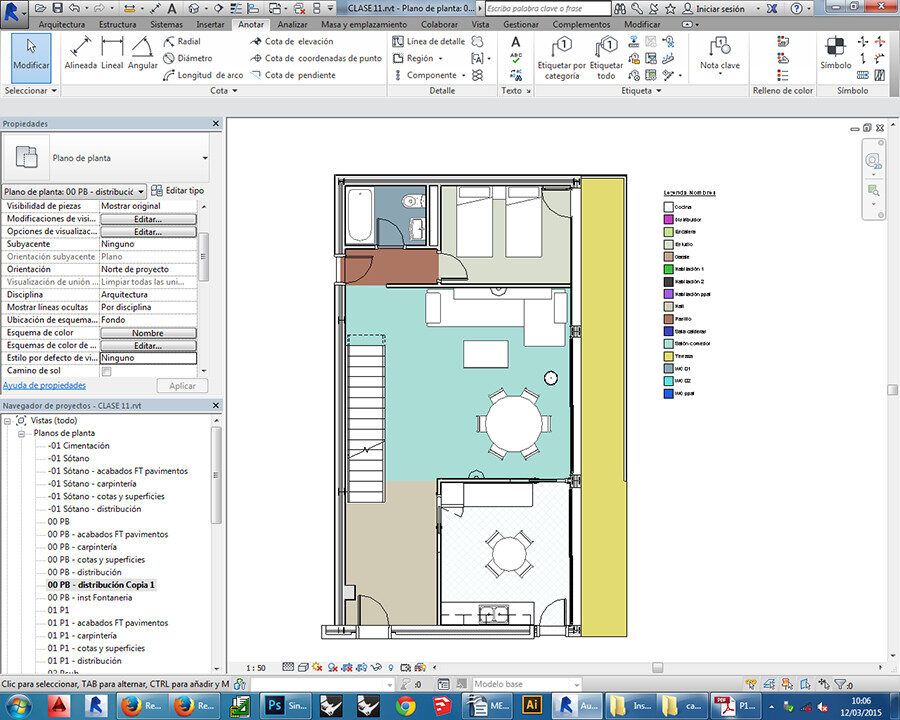Click Editar tipo in the Properties panel

click(x=178, y=190)
